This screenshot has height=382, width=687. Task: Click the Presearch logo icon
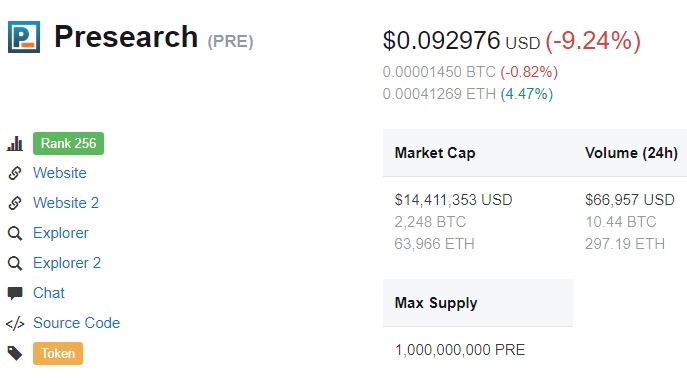24,37
